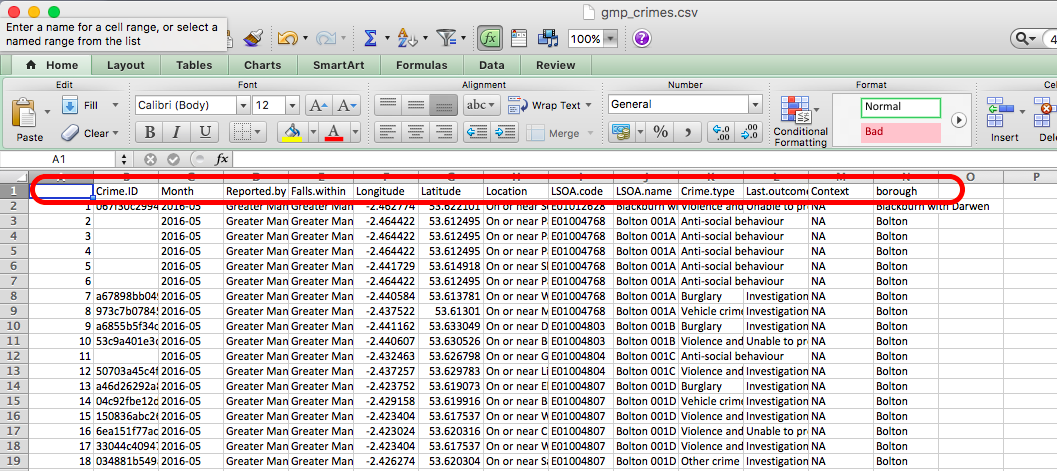Click the Increase Decimal icon
The height and width of the screenshot is (471, 1057).
(x=719, y=132)
